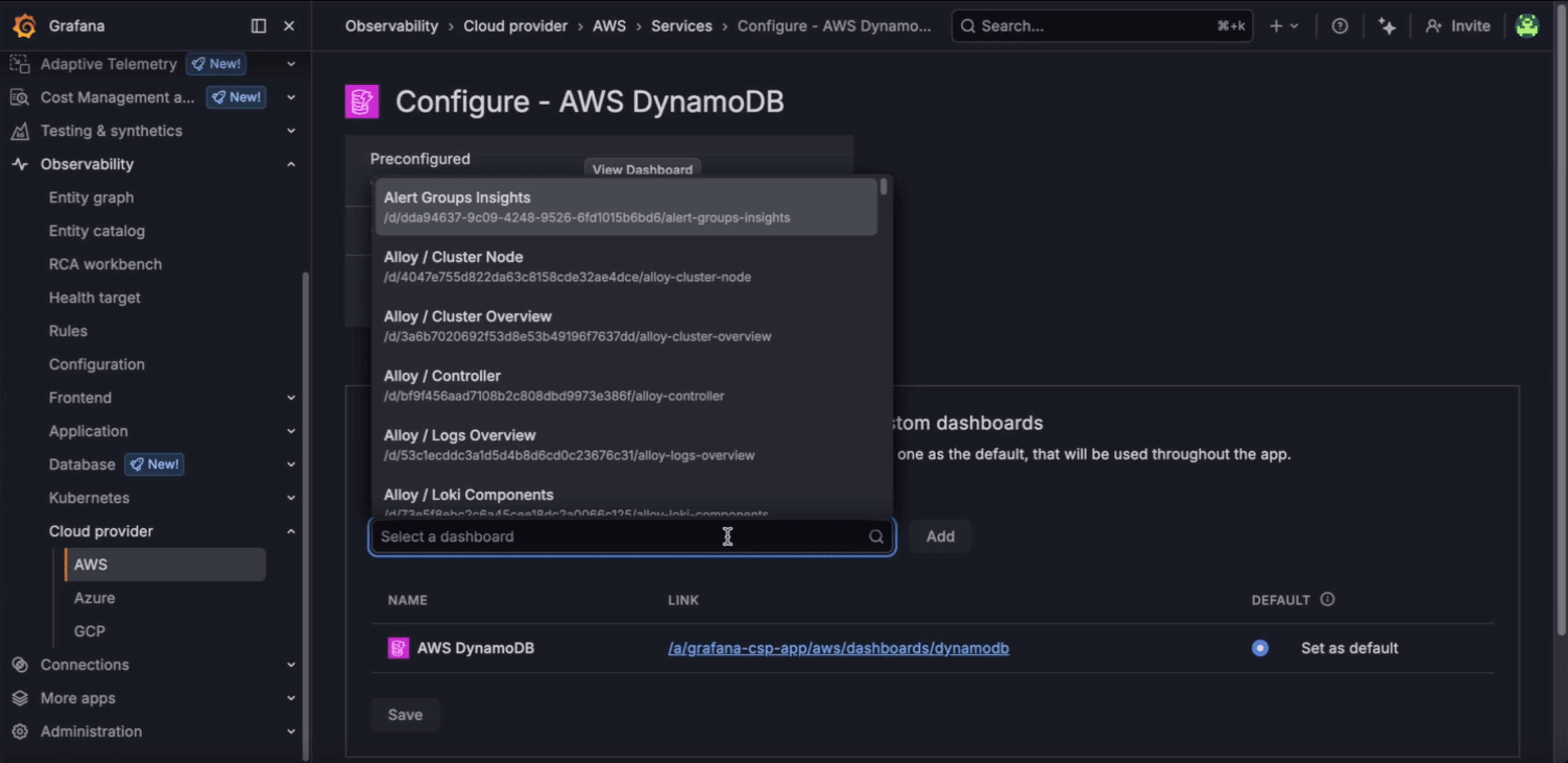Screen dimensions: 1568x763
Task: Open the dynamodb dashboard link
Action: [838, 648]
